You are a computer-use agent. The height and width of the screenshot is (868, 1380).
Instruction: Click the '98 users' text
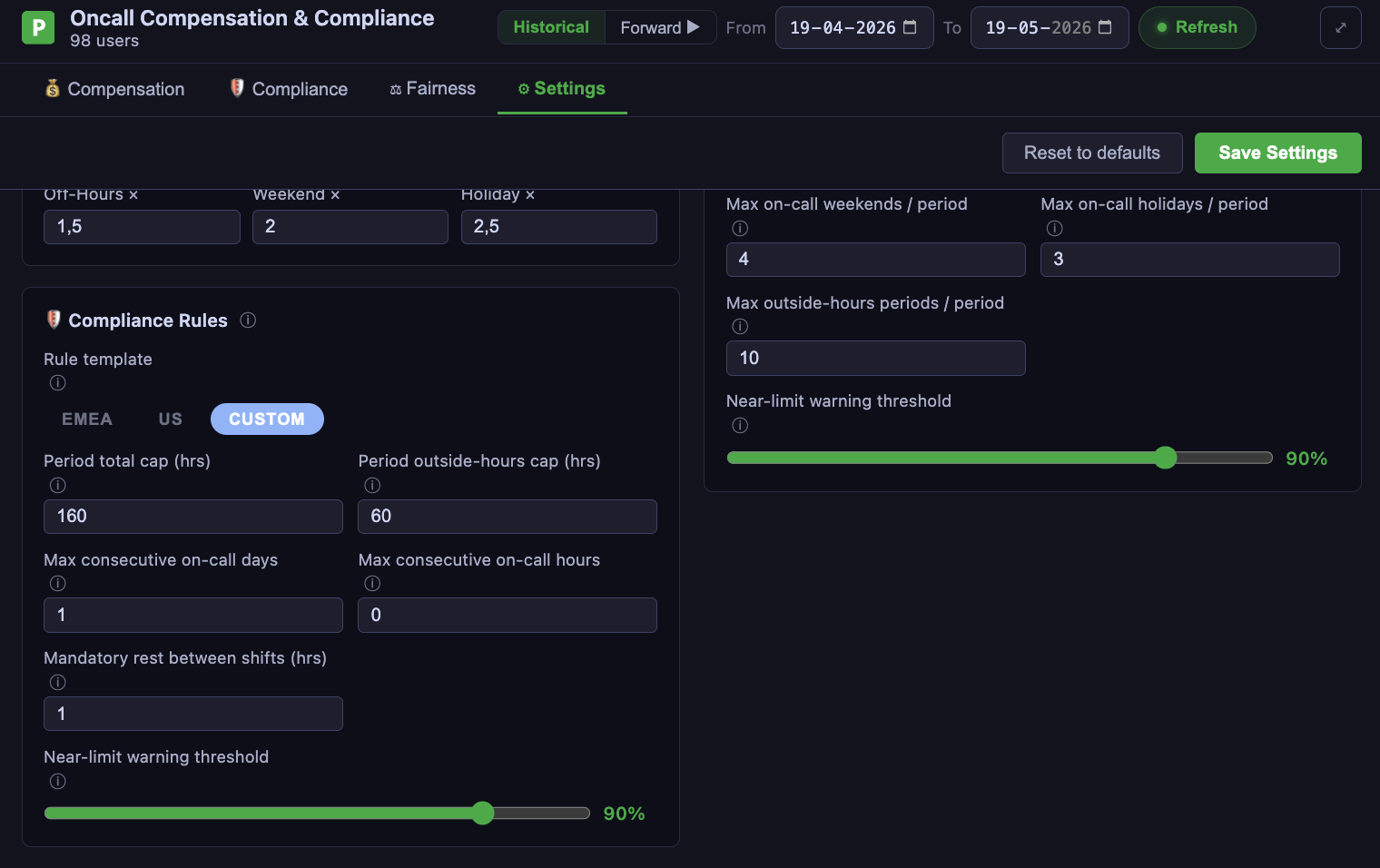pos(104,41)
